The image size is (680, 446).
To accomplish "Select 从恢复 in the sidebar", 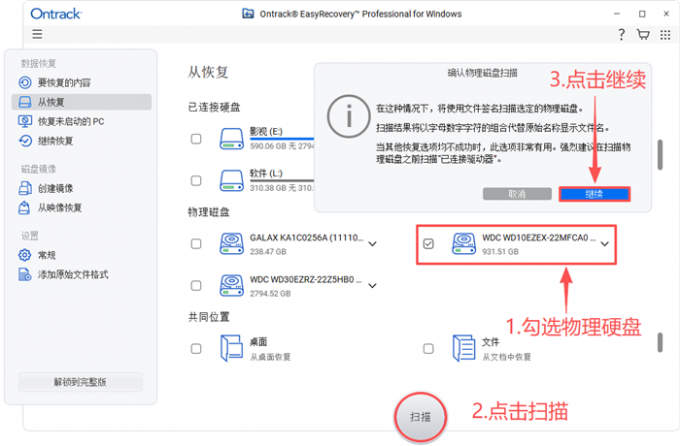I will click(x=82, y=102).
